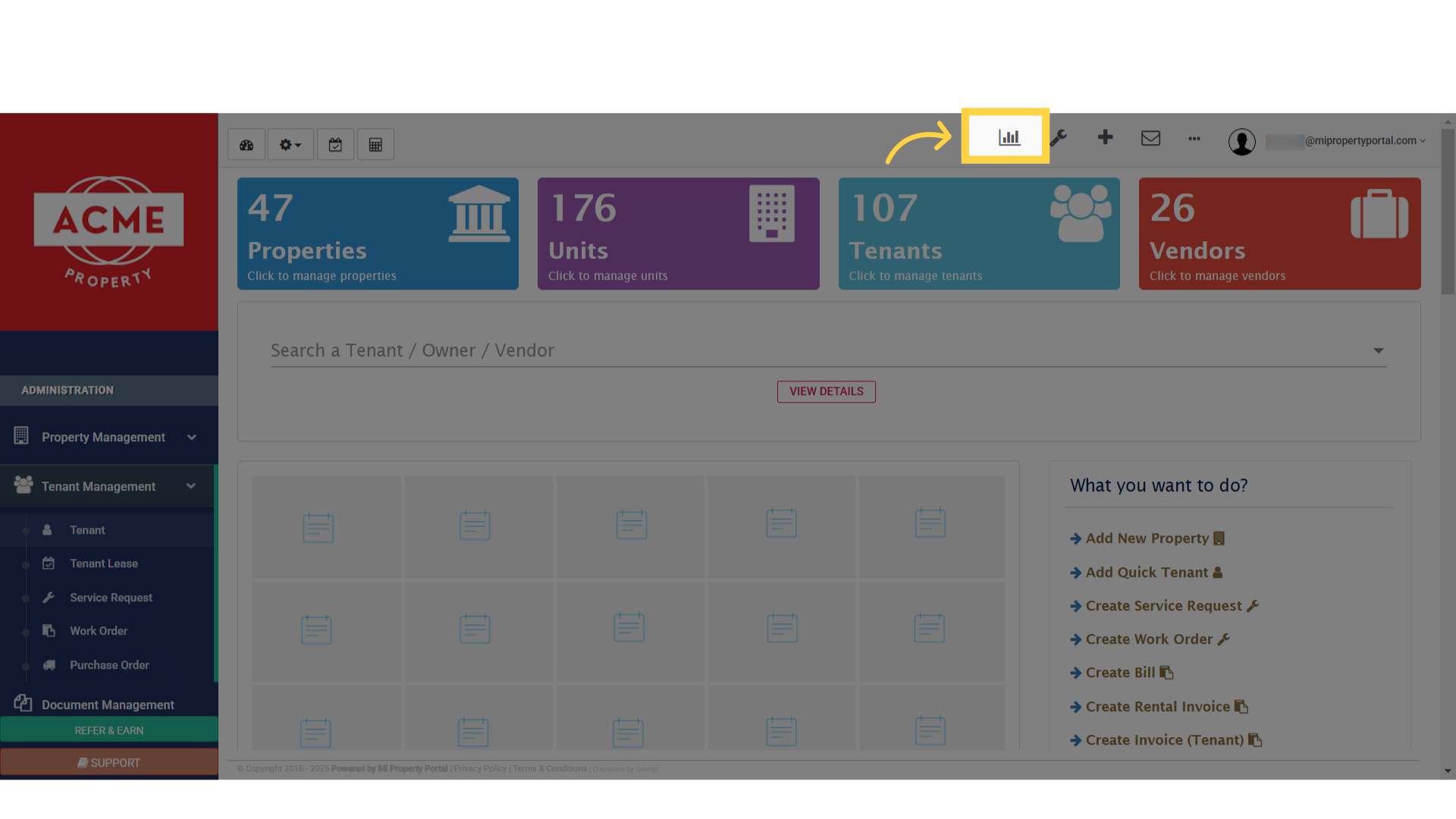This screenshot has width=1456, height=819.
Task: Open the reports bar chart icon
Action: (x=1009, y=137)
